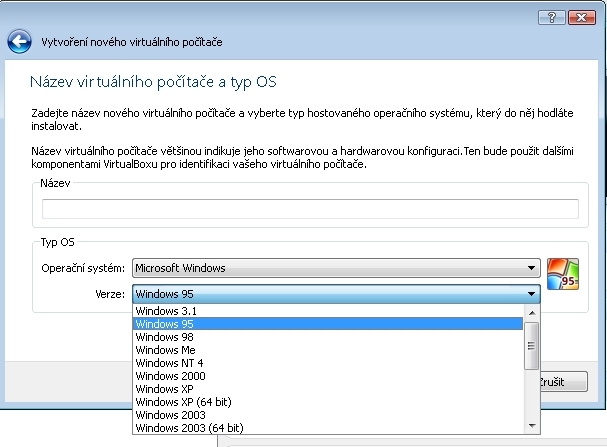The height and width of the screenshot is (447, 607).
Task: Pick Windows XP (64 bit) entry
Action: coord(328,402)
